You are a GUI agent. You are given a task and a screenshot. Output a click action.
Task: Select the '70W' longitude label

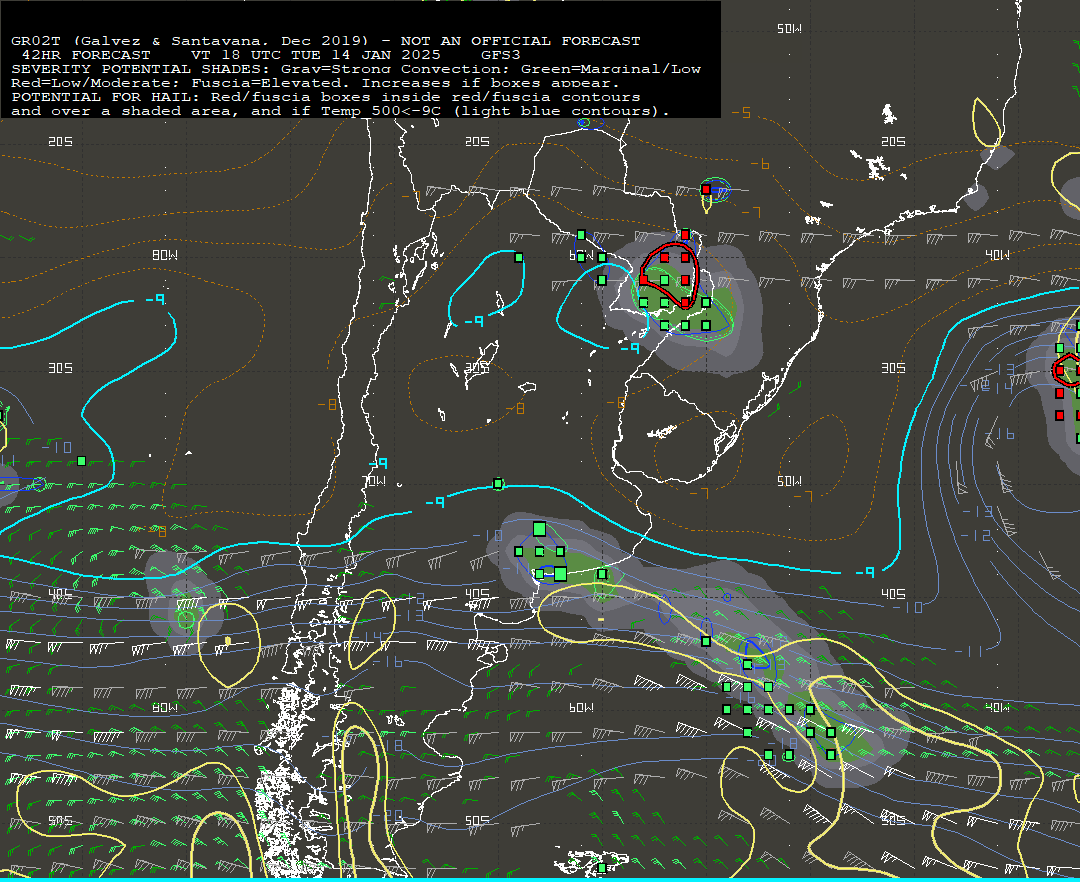[x=375, y=481]
